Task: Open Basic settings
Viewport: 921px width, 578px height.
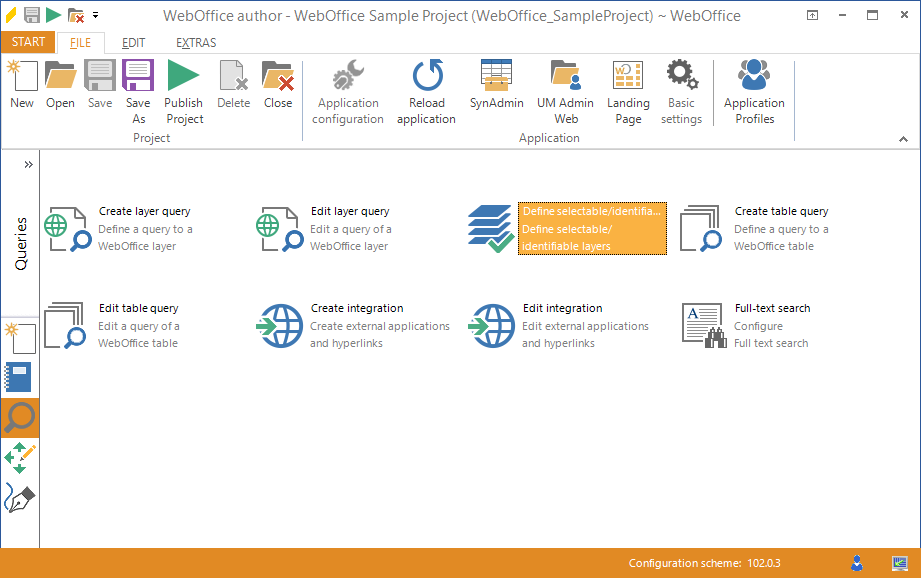Action: tap(681, 90)
